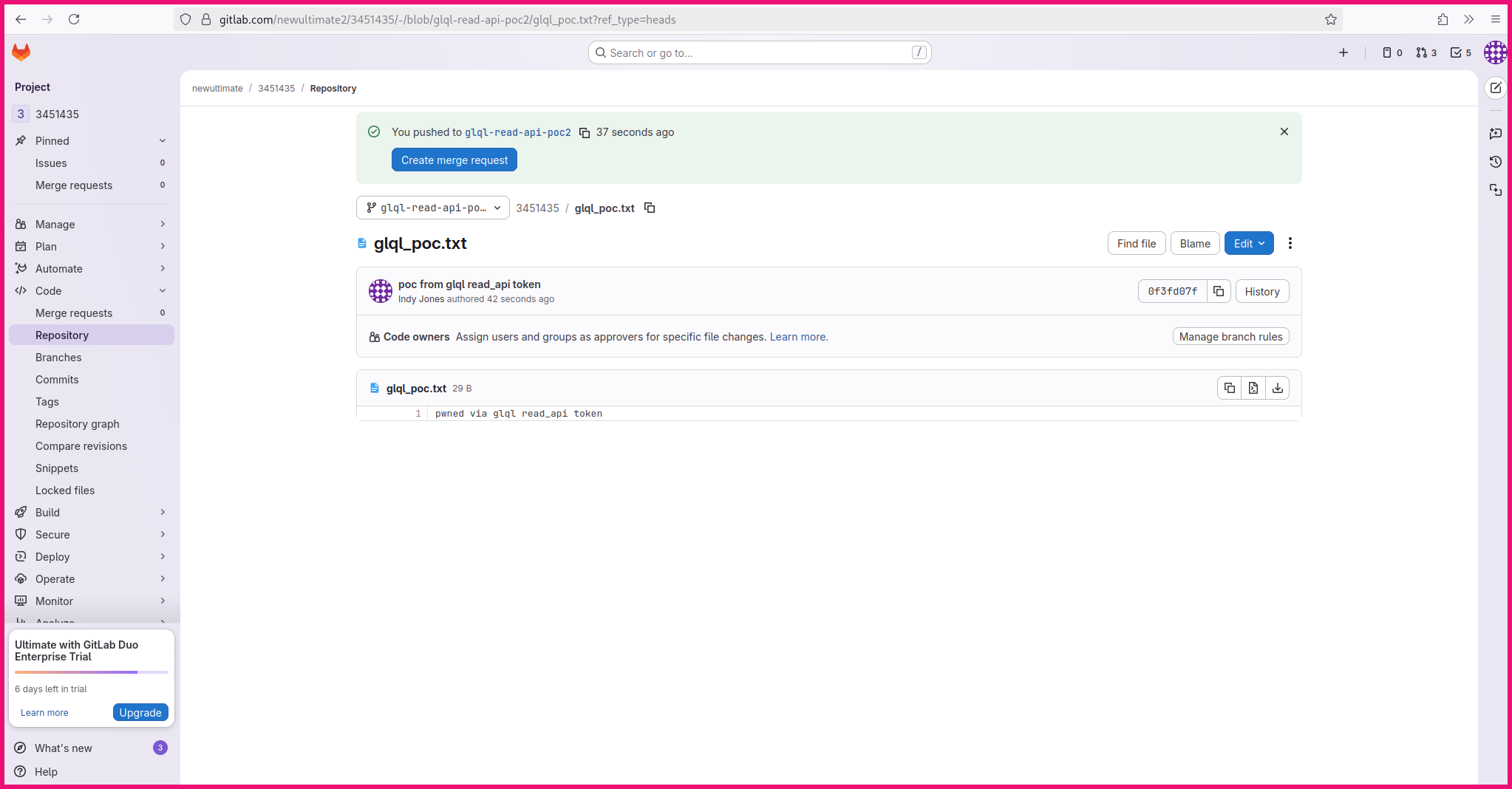The image size is (1512, 789).
Task: Open to-do list counter showing 5
Action: click(1460, 52)
